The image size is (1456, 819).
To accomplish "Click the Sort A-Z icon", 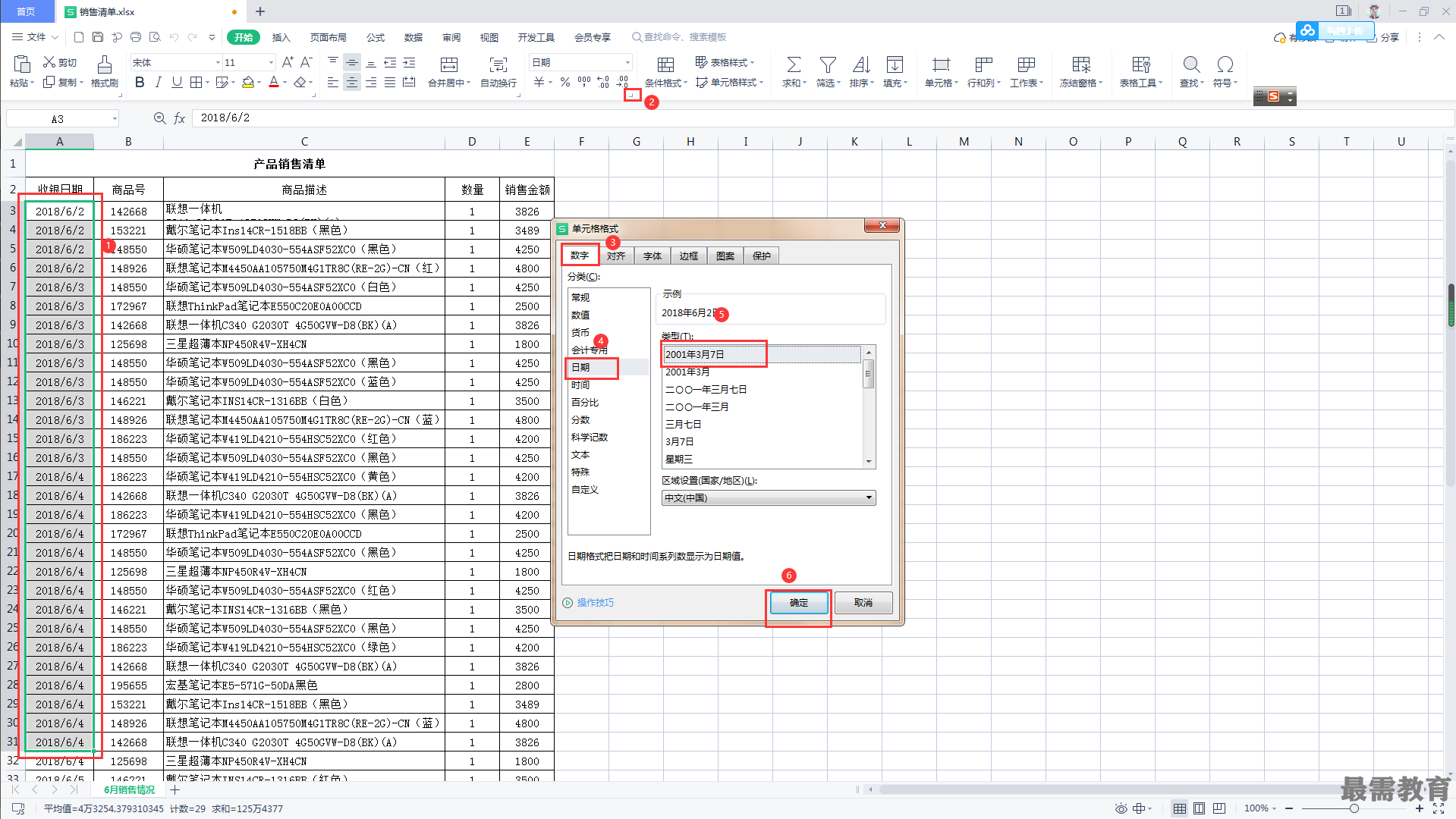I will click(x=861, y=64).
